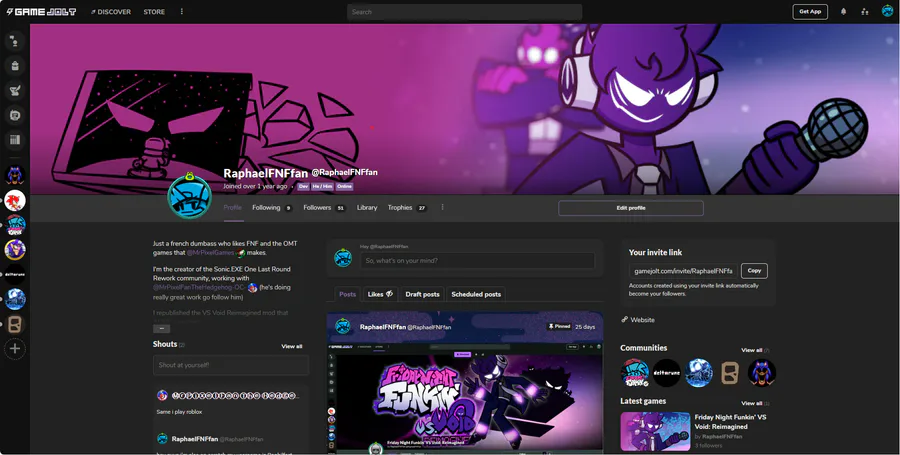The width and height of the screenshot is (900, 455).
Task: Open the friends icon in top bar
Action: pos(864,11)
